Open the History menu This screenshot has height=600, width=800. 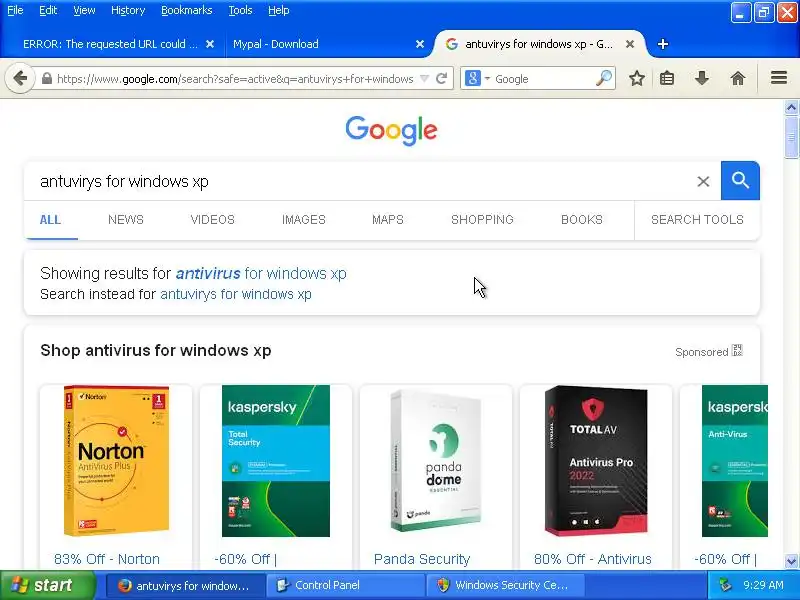128,10
